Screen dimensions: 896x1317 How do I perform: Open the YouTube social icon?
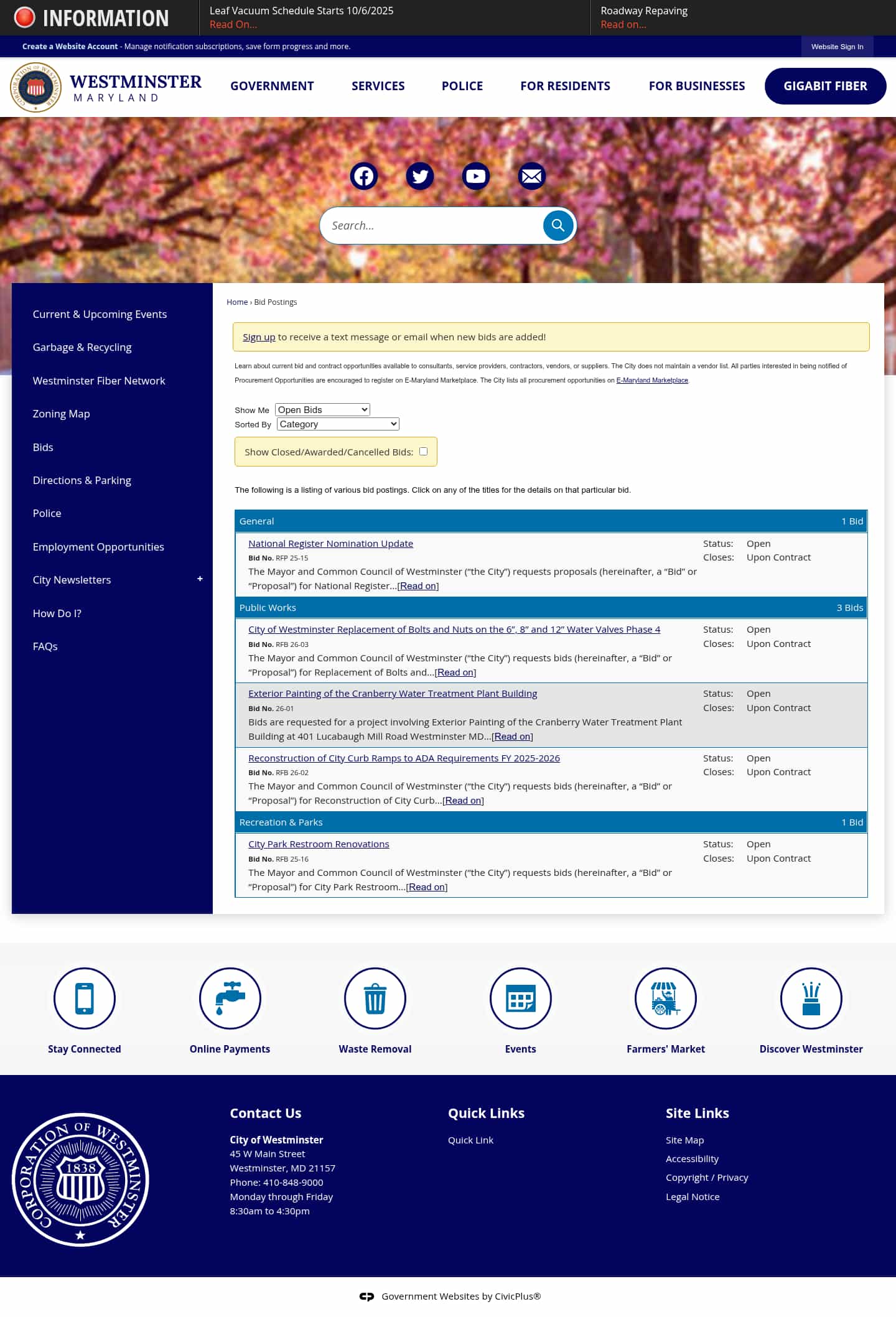(x=476, y=177)
